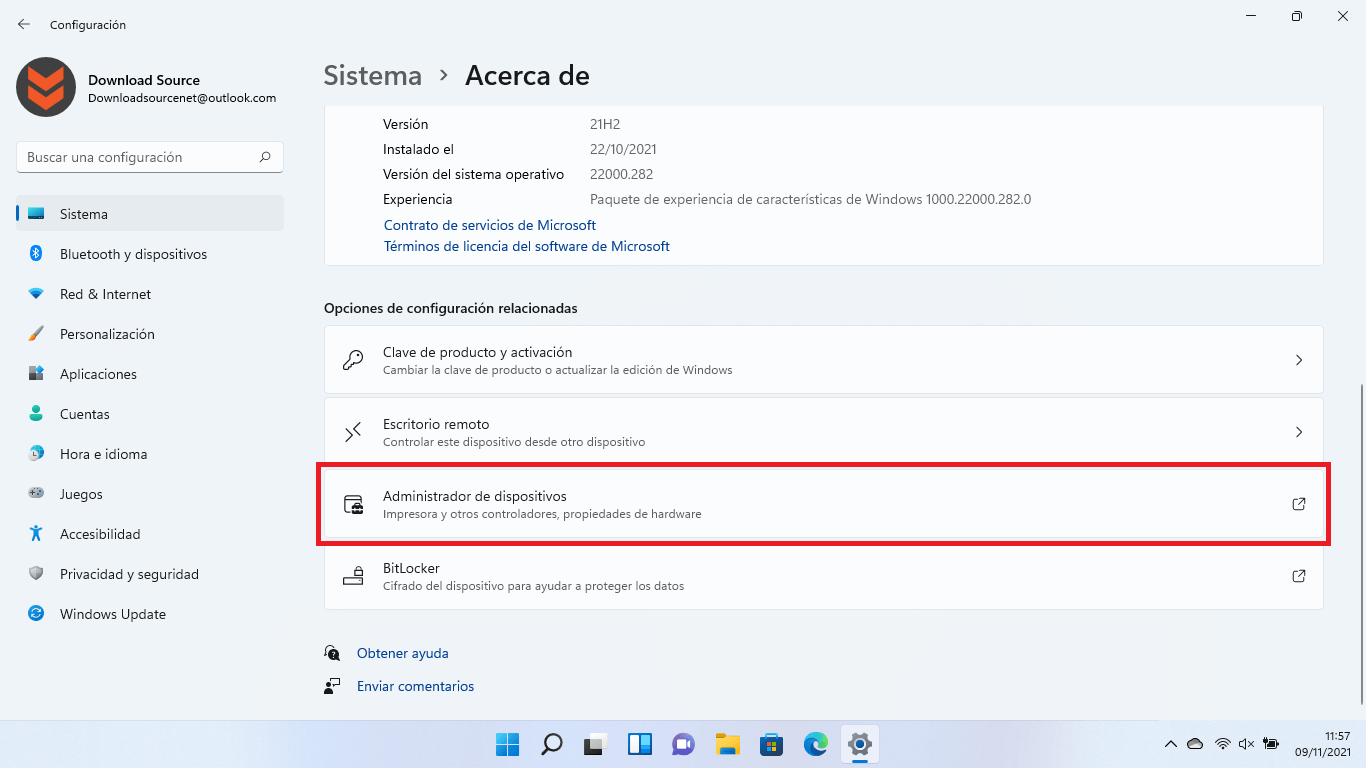Viewport: 1366px width, 768px height.
Task: Open Administrador de dispositivos
Action: (823, 504)
